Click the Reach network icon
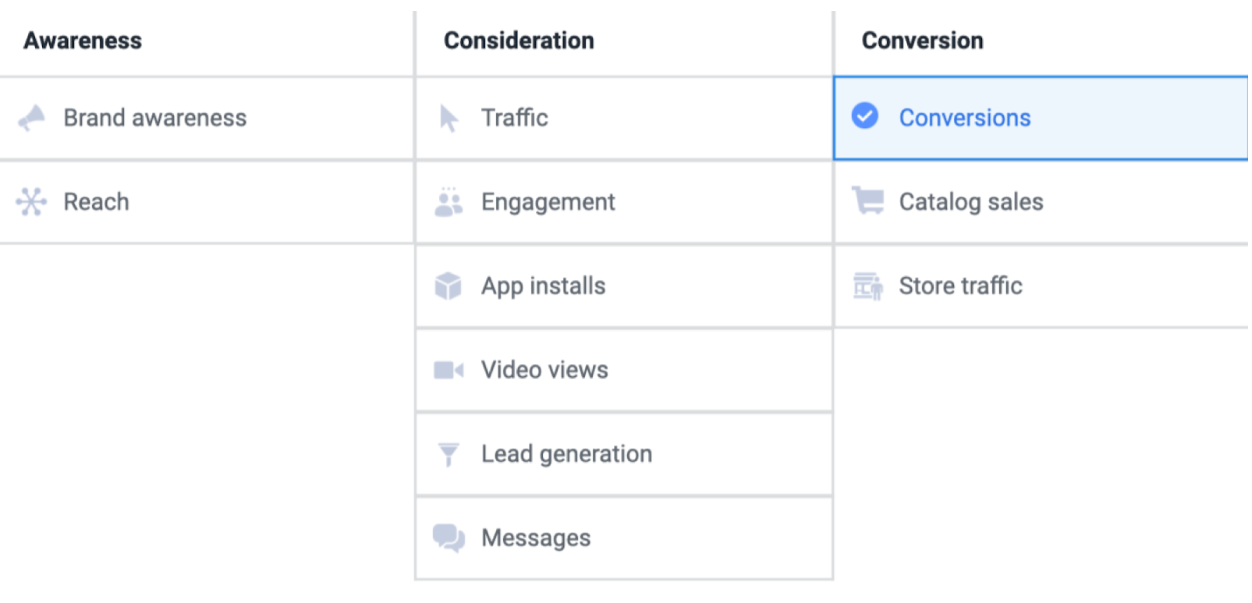 [x=32, y=202]
